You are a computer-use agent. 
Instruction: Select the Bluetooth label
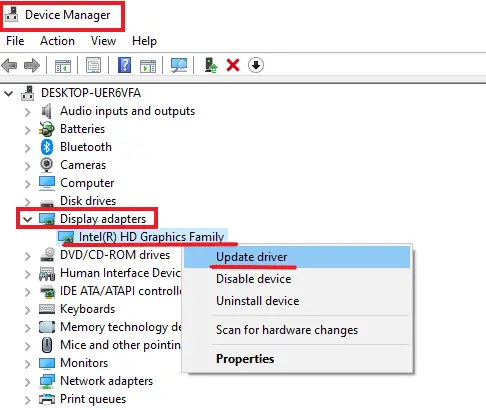pyautogui.click(x=86, y=147)
